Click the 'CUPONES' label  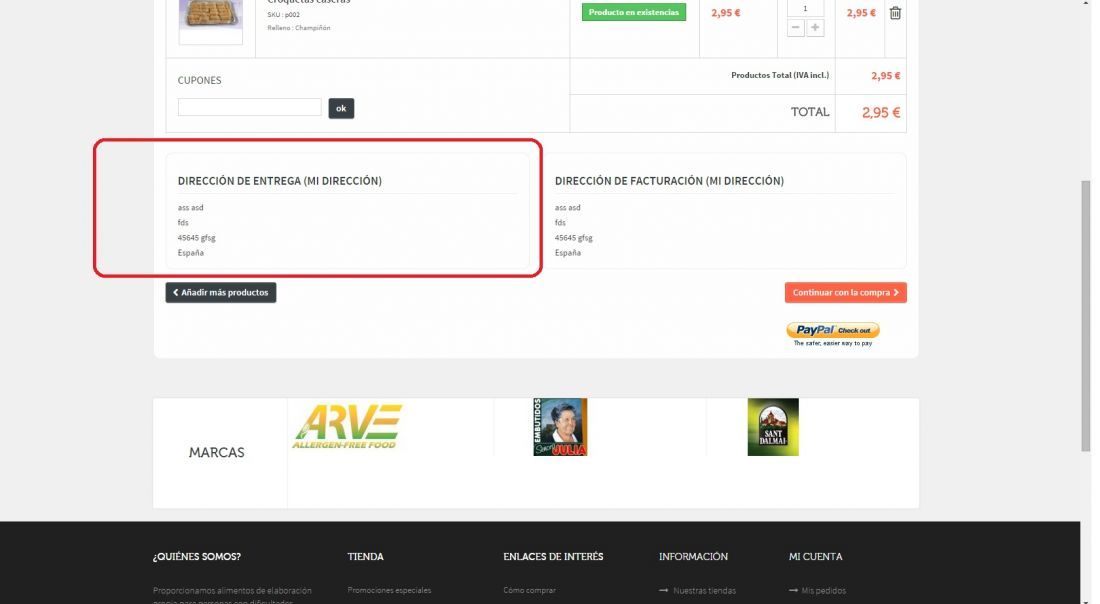[x=199, y=81]
